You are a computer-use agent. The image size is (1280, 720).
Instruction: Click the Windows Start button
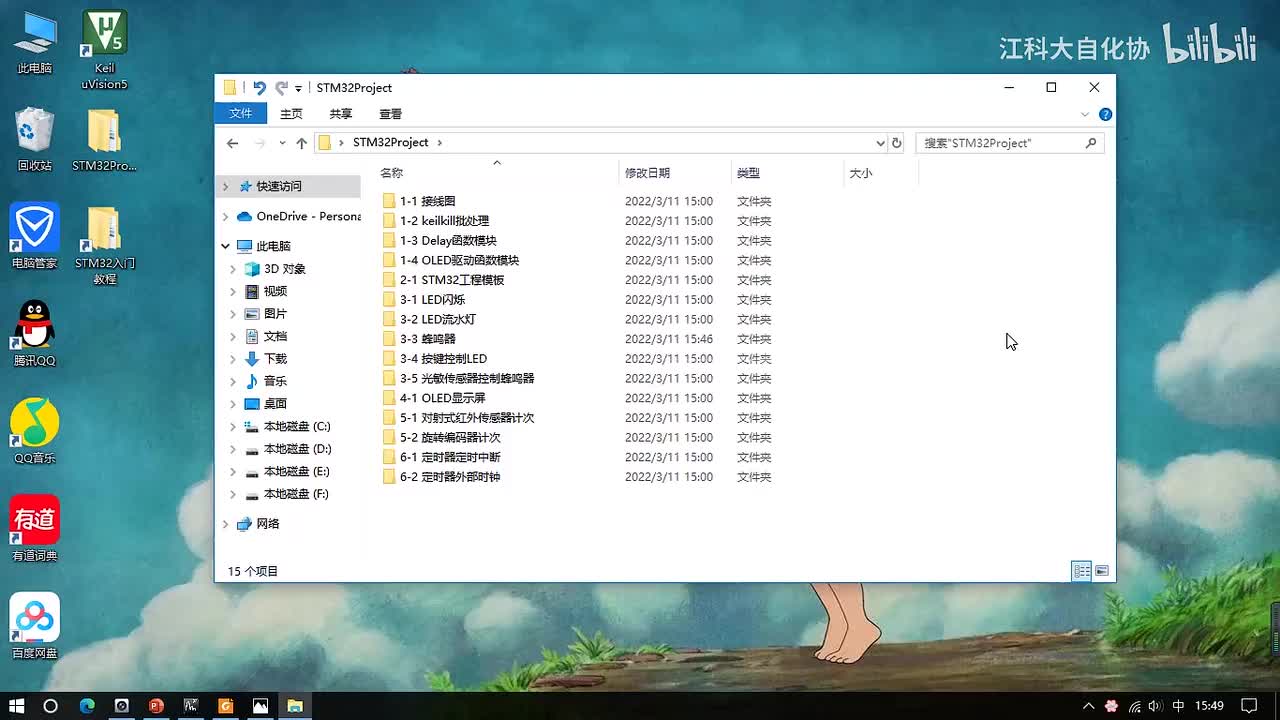(x=17, y=705)
